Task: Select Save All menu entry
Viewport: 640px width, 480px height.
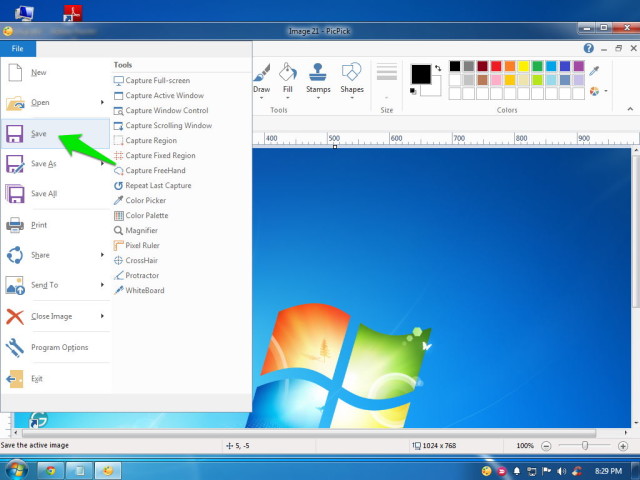Action: coord(55,194)
